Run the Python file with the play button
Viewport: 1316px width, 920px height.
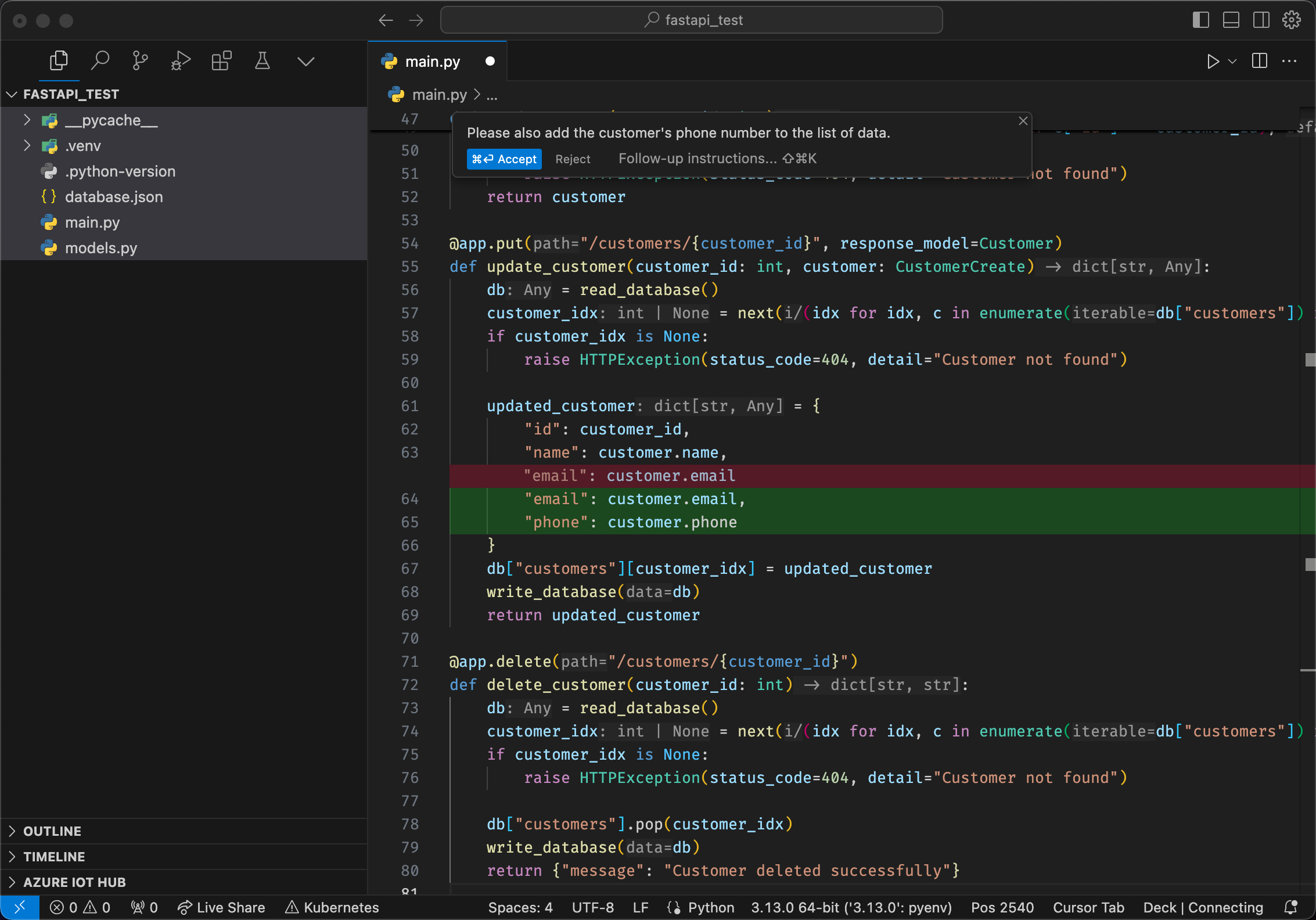[x=1213, y=61]
